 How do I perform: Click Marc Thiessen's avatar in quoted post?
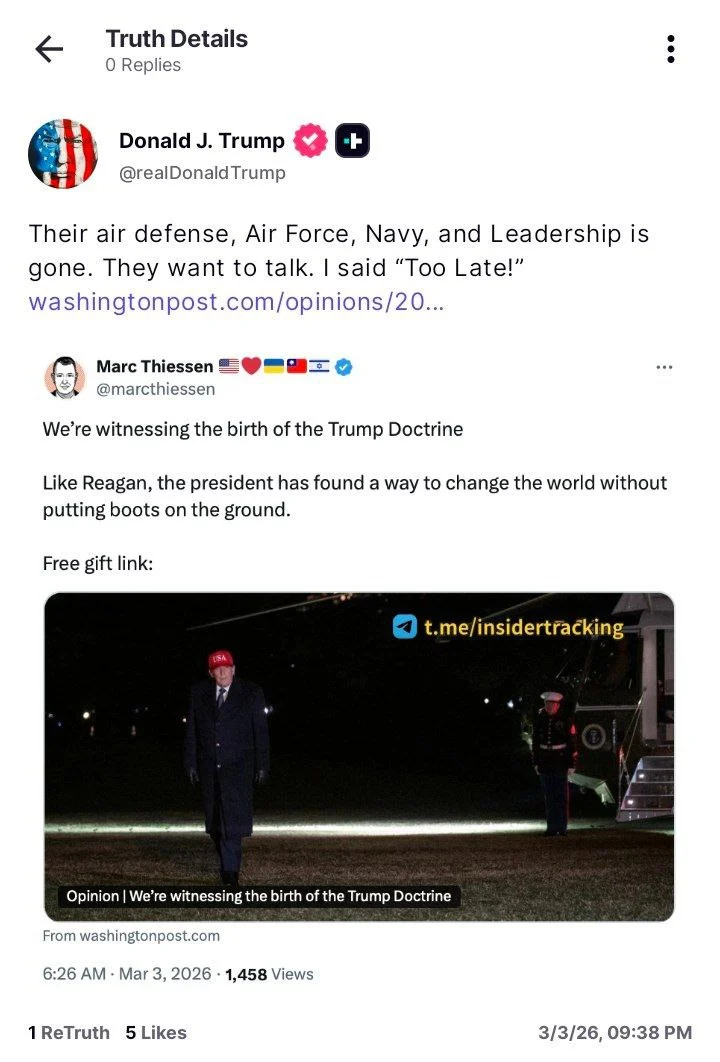click(x=64, y=377)
